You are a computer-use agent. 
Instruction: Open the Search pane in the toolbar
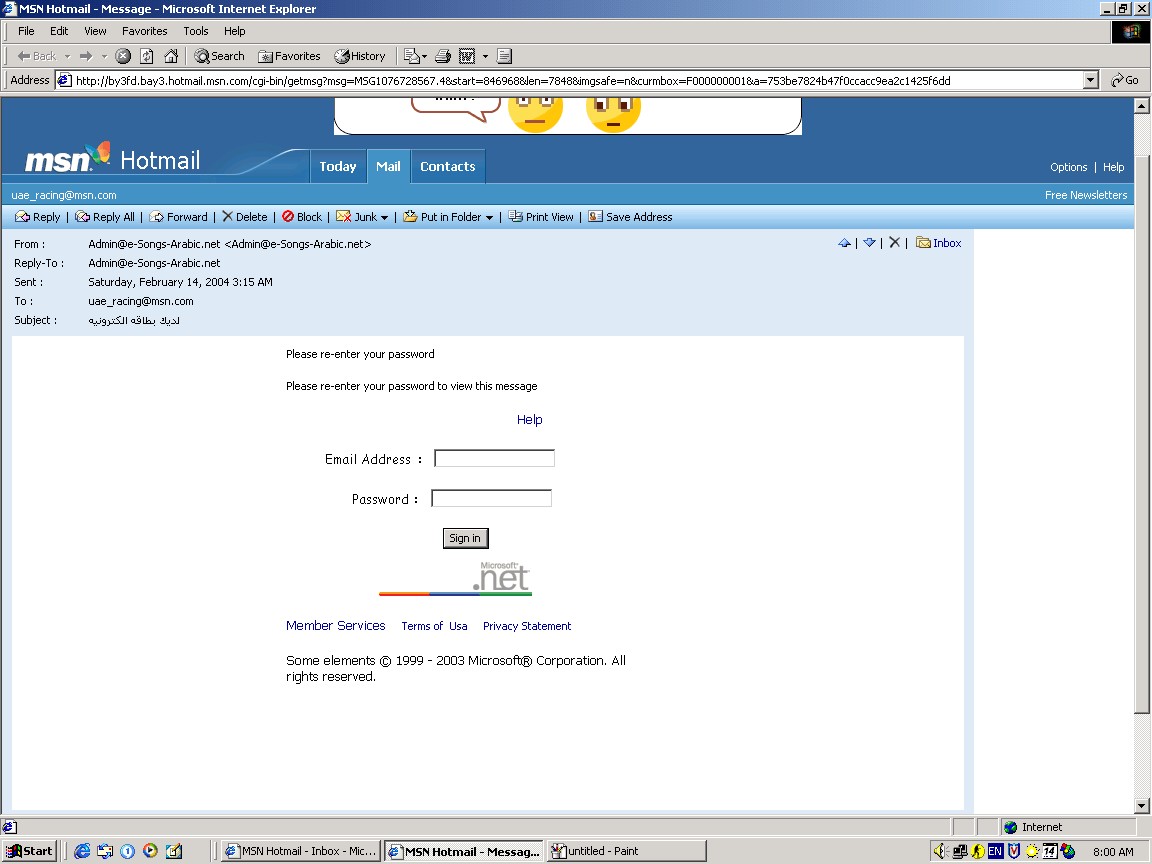[219, 56]
